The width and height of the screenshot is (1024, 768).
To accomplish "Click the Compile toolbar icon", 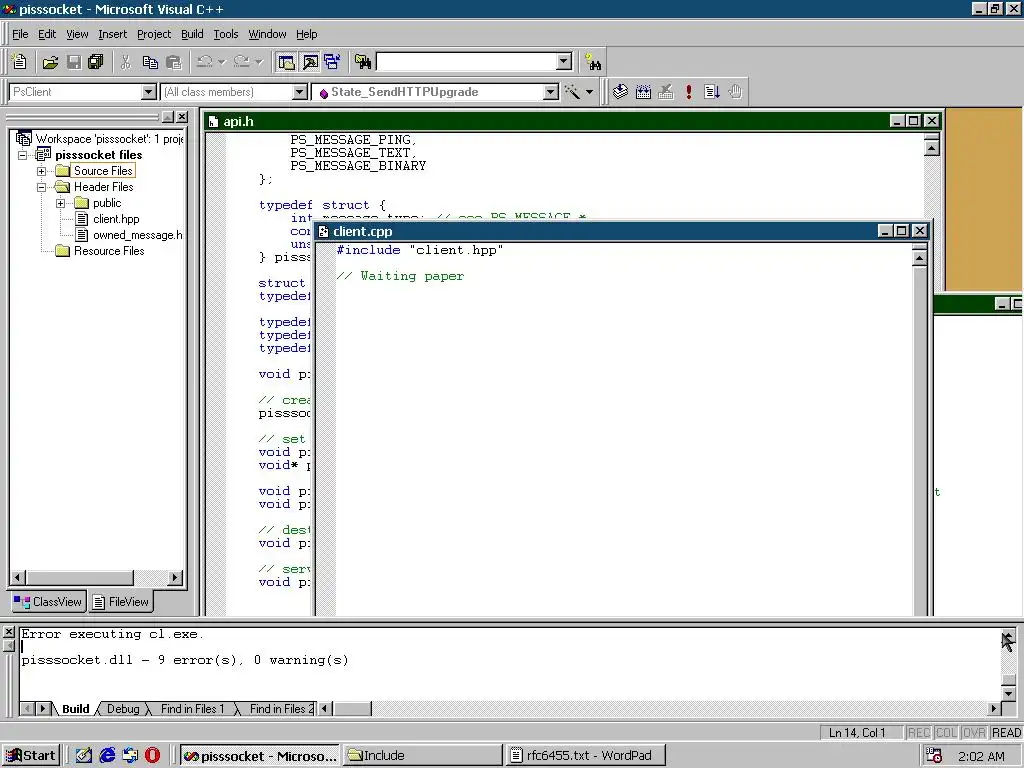I will pos(620,92).
